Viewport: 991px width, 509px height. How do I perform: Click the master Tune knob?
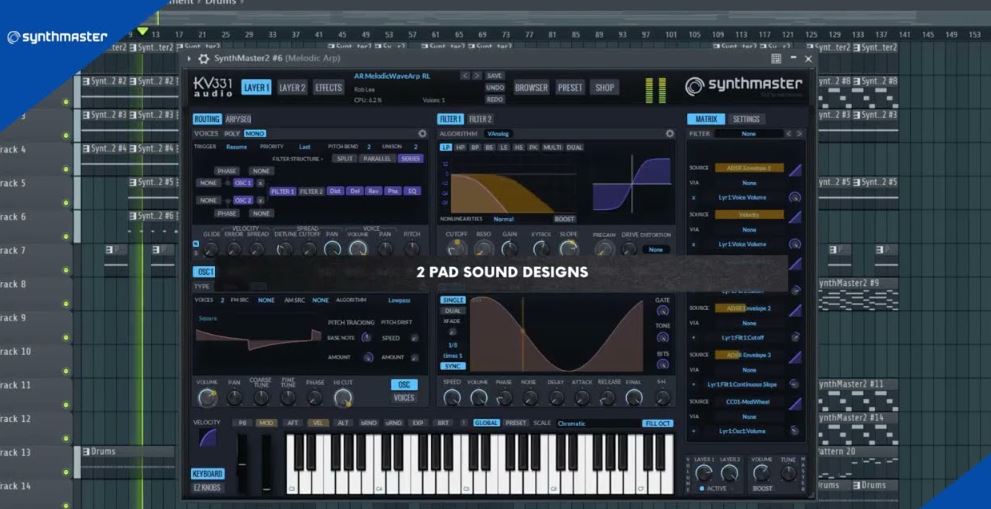788,473
